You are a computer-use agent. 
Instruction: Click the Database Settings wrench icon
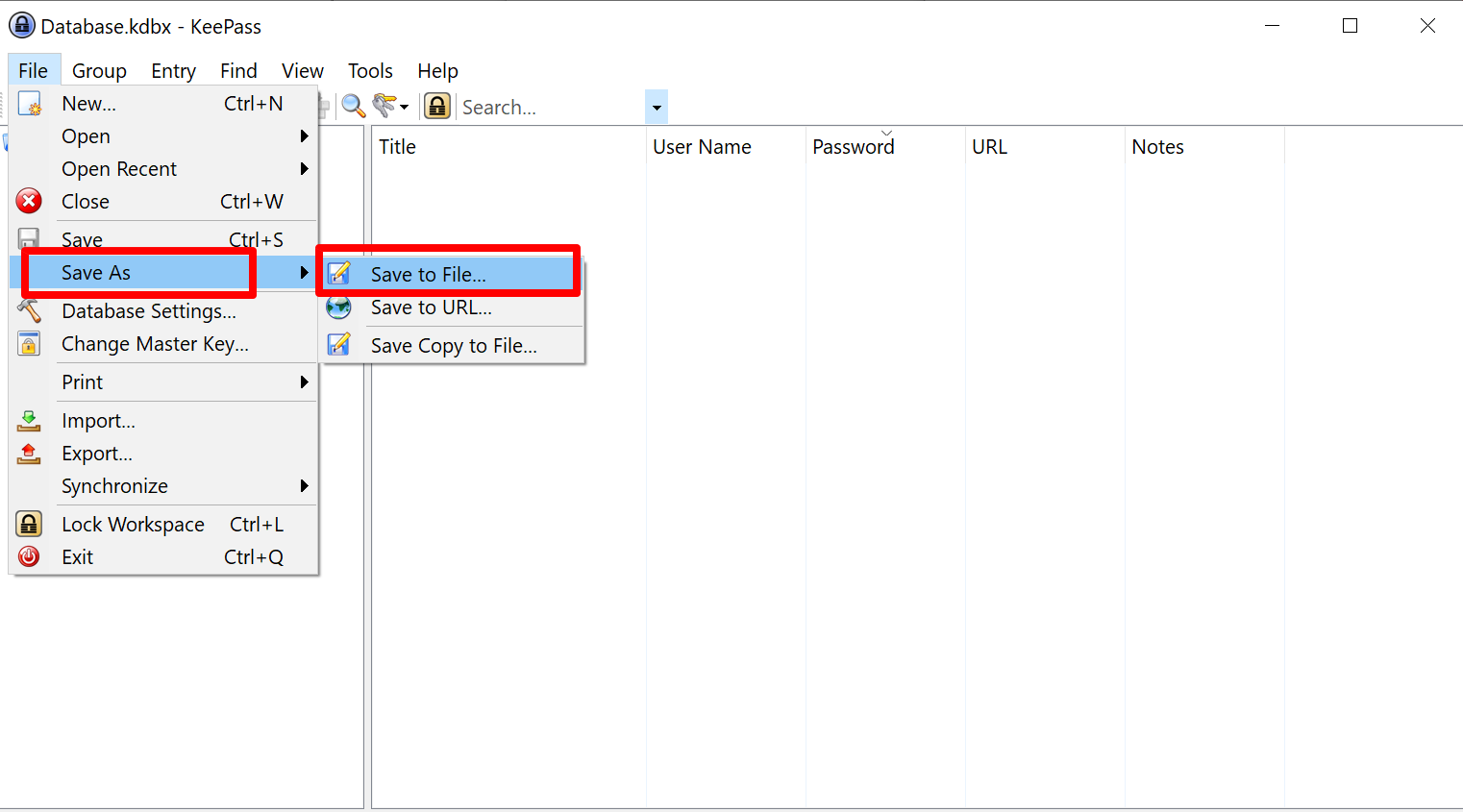[29, 310]
